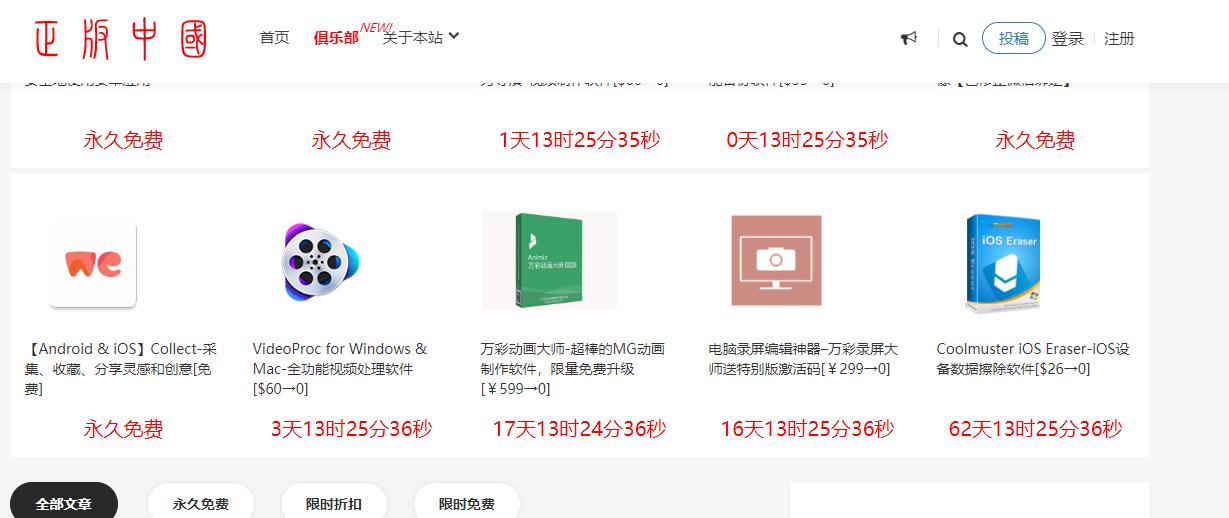The height and width of the screenshot is (518, 1229).
Task: Open the 俱乐部 menu item
Action: coord(335,38)
